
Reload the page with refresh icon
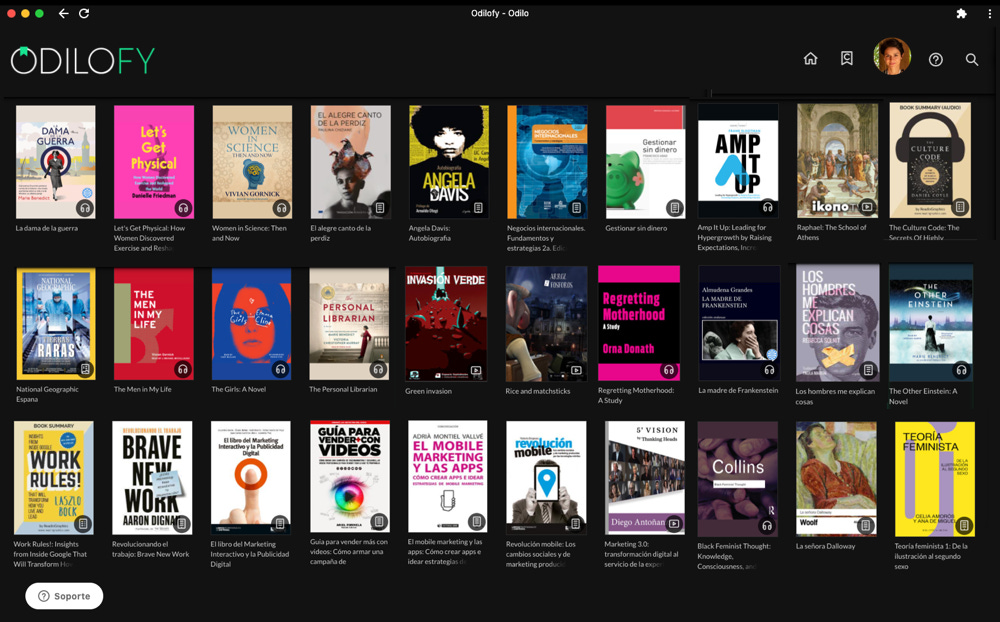click(x=84, y=13)
